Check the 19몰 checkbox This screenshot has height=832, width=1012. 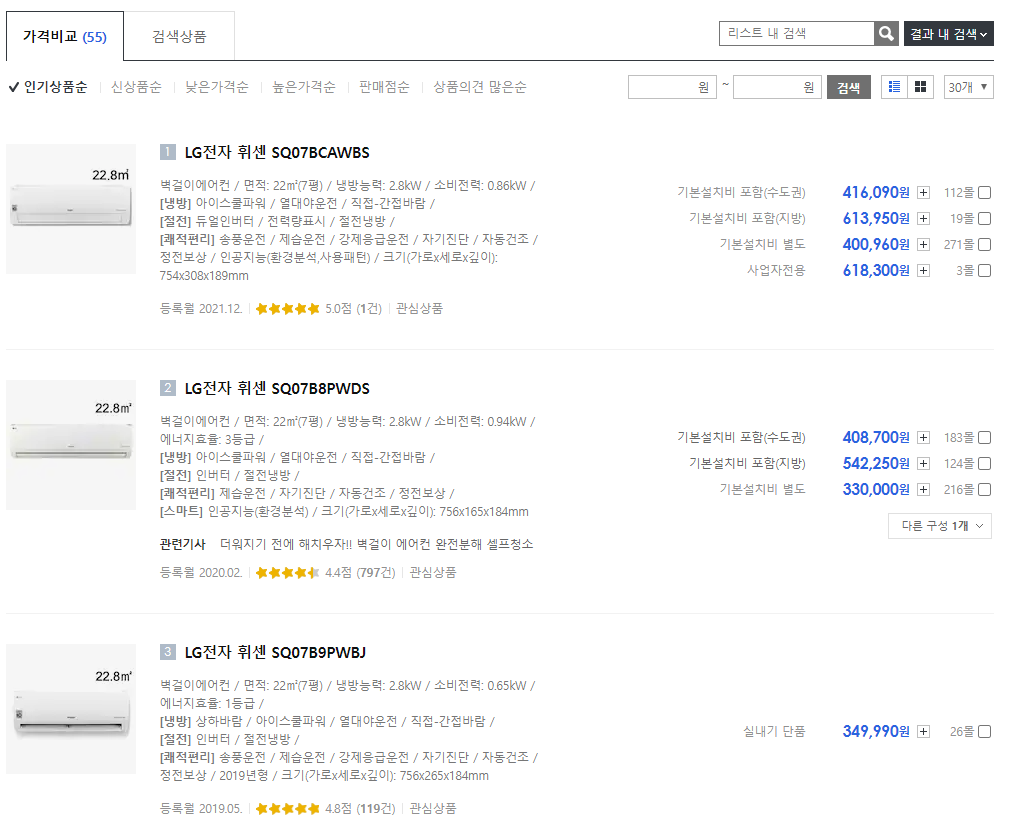[984, 219]
